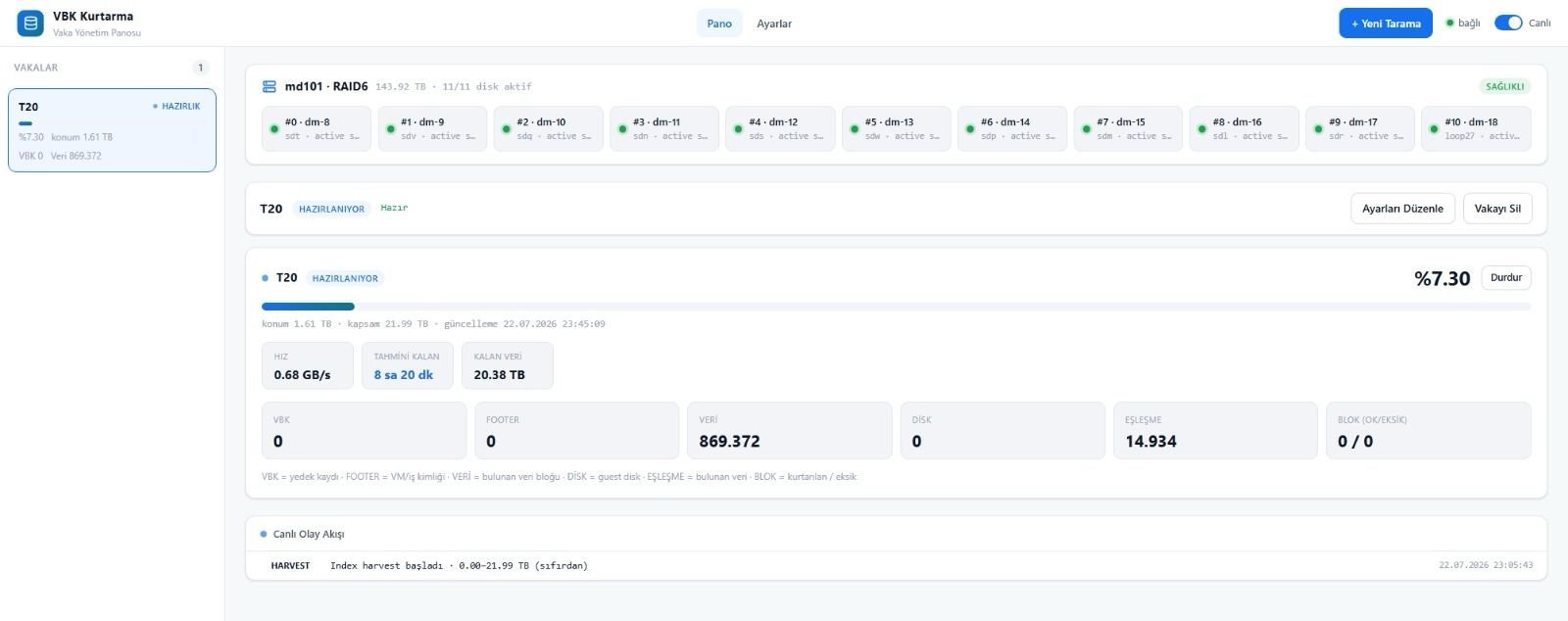Image resolution: width=1568 pixels, height=621 pixels.
Task: Click the blue dot before T20 in progress card
Action: tap(265, 278)
